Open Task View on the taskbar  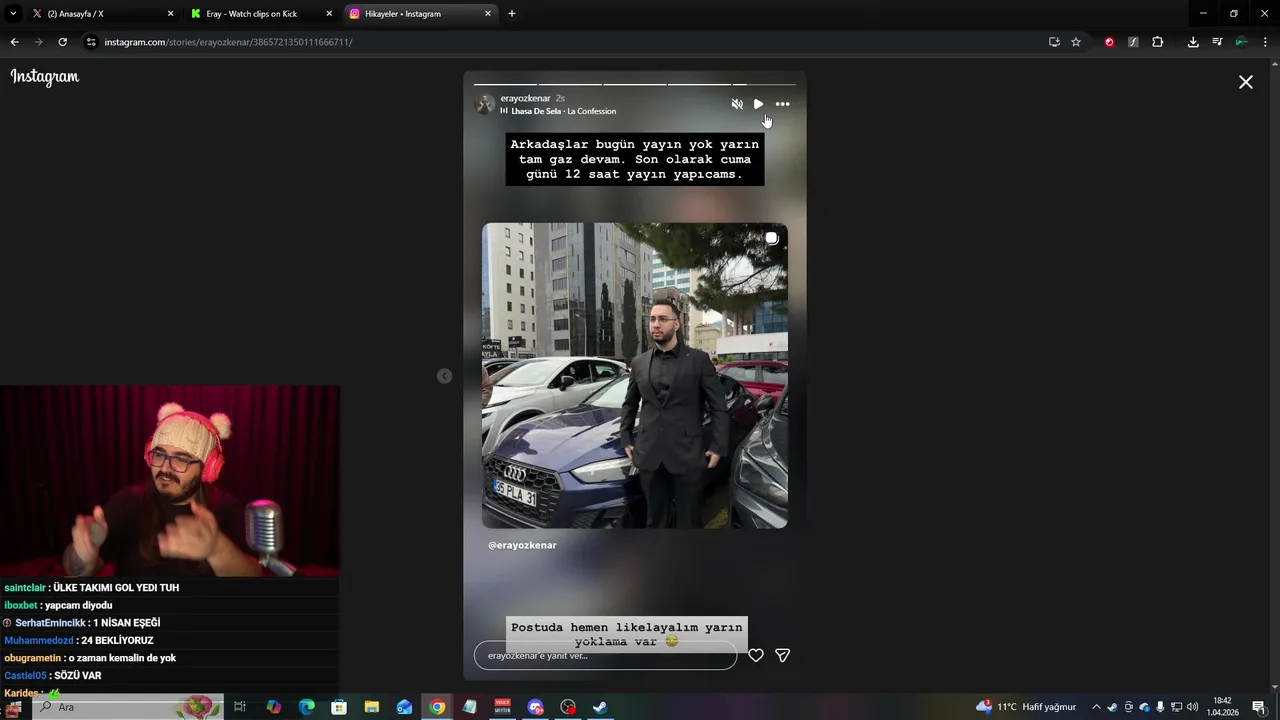pos(240,707)
